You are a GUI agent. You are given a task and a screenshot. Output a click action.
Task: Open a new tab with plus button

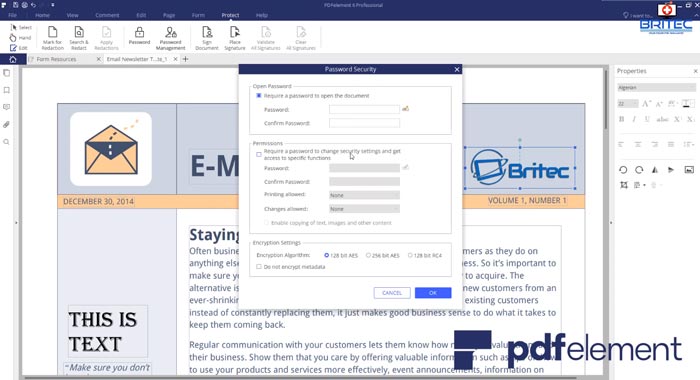(x=185, y=59)
